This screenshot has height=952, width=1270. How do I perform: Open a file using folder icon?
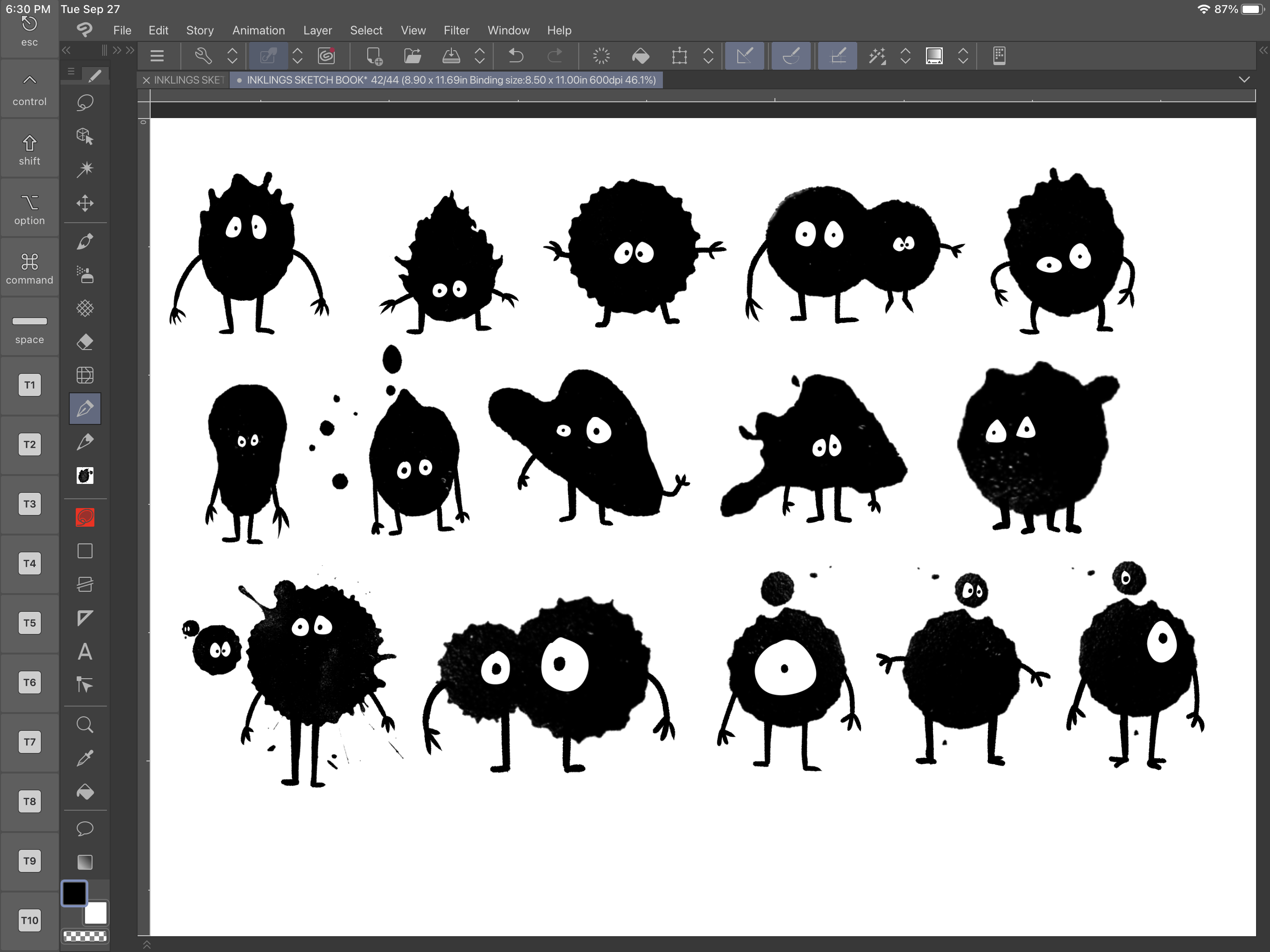412,56
